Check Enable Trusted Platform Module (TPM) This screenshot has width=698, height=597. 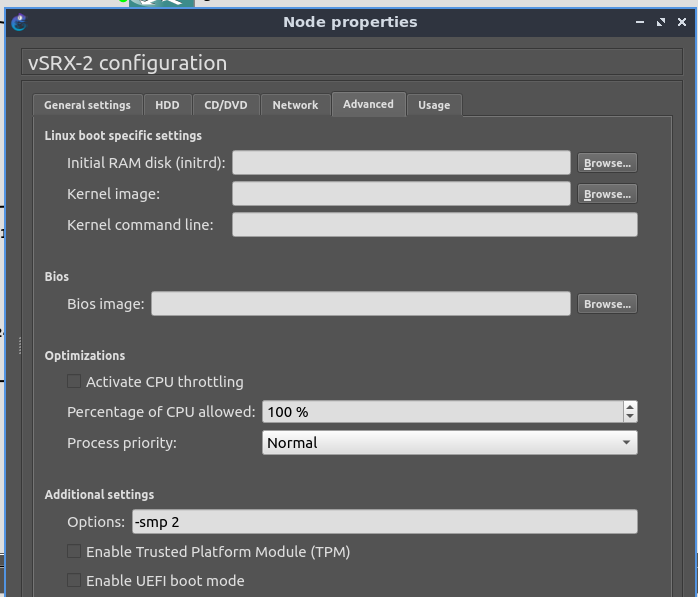[74, 551]
